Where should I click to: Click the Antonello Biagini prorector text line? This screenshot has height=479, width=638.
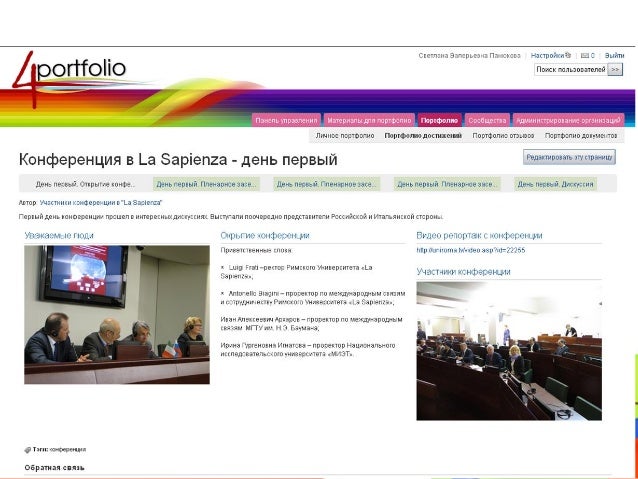pyautogui.click(x=313, y=298)
